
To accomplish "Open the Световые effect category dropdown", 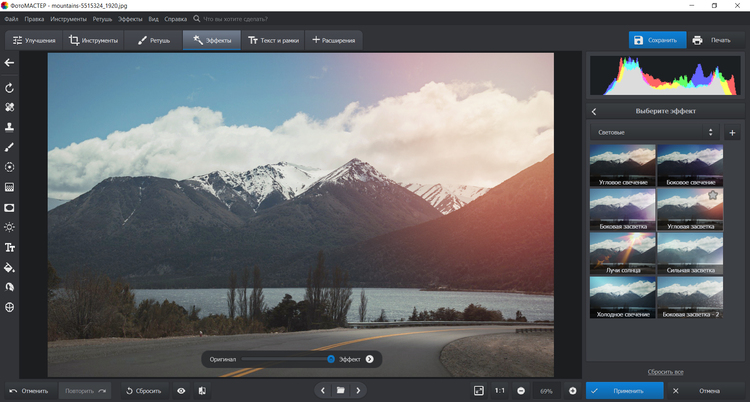I will (x=653, y=132).
